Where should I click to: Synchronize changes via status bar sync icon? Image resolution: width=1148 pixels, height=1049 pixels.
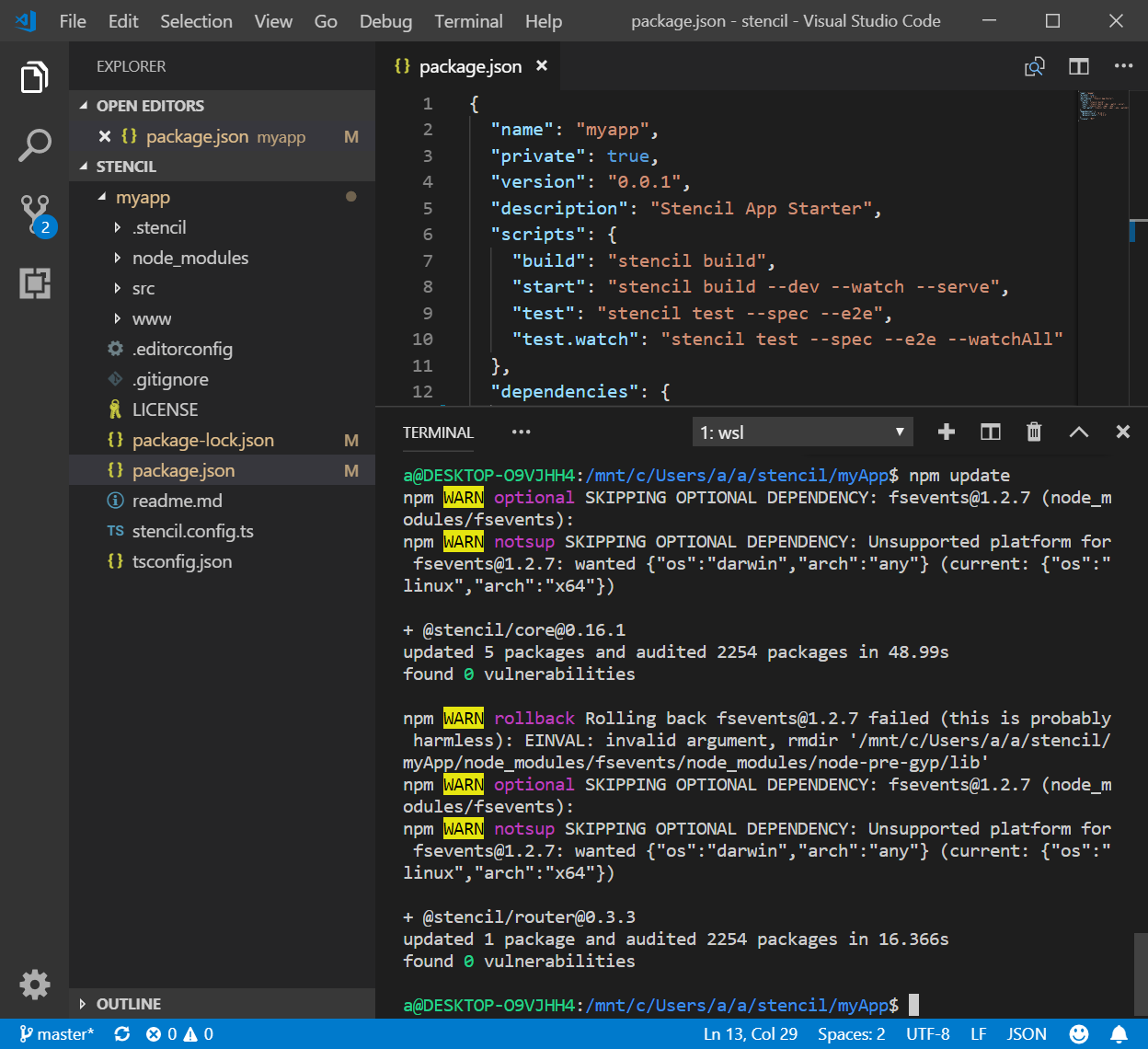pos(121,1034)
